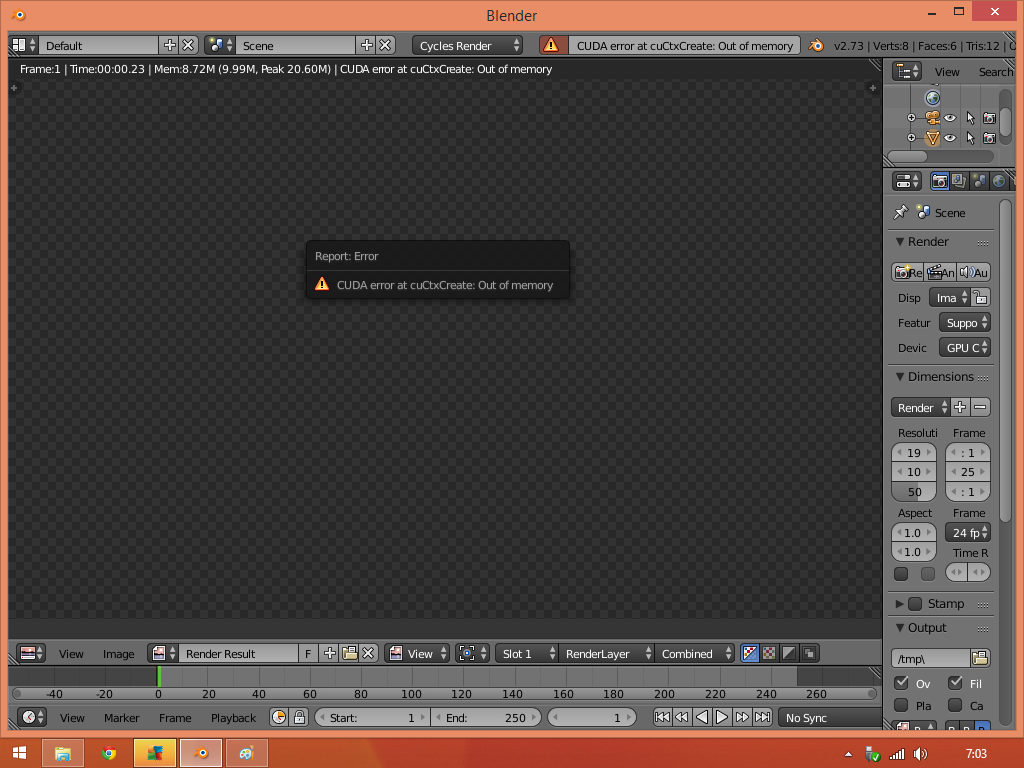Screen dimensions: 1024x768
Task: Click the Blender logo in info header
Action: click(x=816, y=45)
